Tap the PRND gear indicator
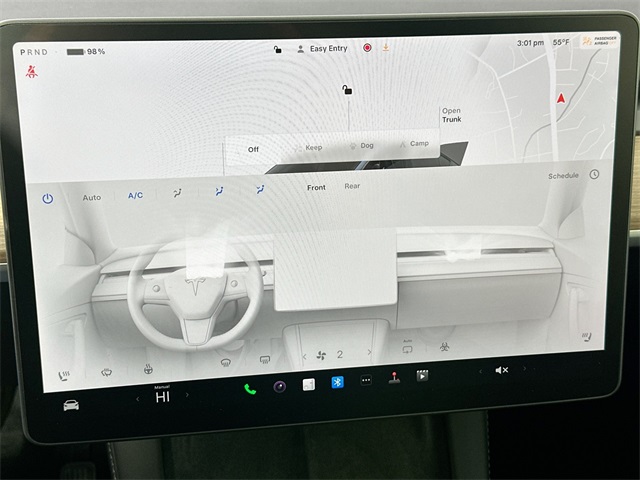 click(34, 52)
